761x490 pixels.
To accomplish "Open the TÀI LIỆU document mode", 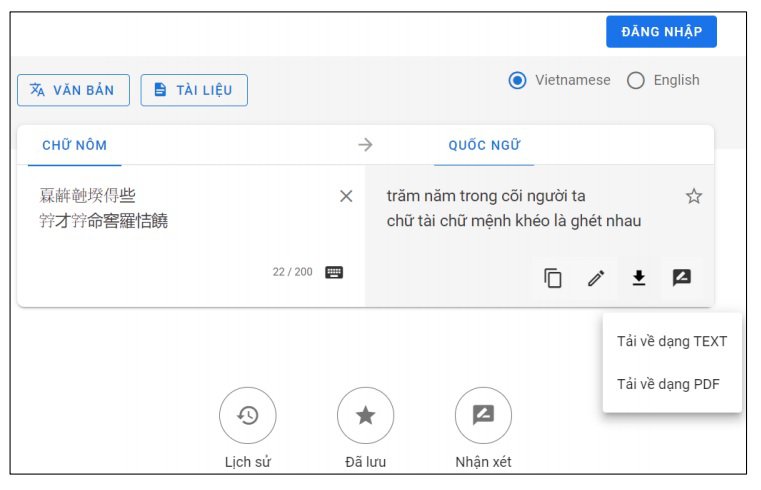I will [x=194, y=90].
